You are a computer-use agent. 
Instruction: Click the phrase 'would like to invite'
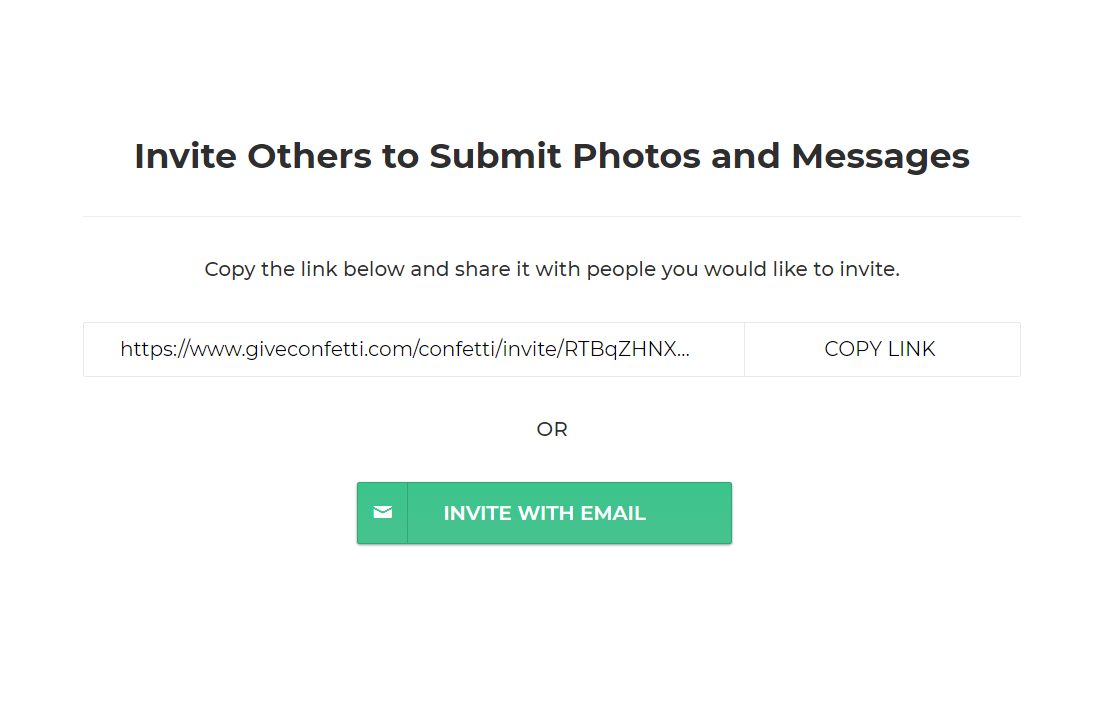(x=802, y=269)
